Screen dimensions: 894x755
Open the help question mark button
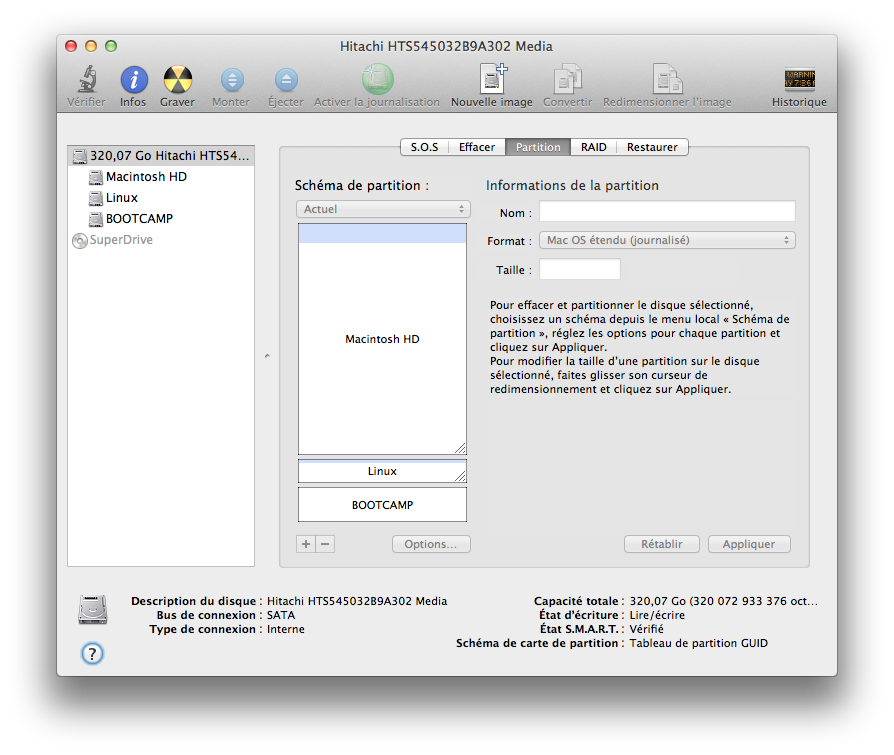point(92,654)
